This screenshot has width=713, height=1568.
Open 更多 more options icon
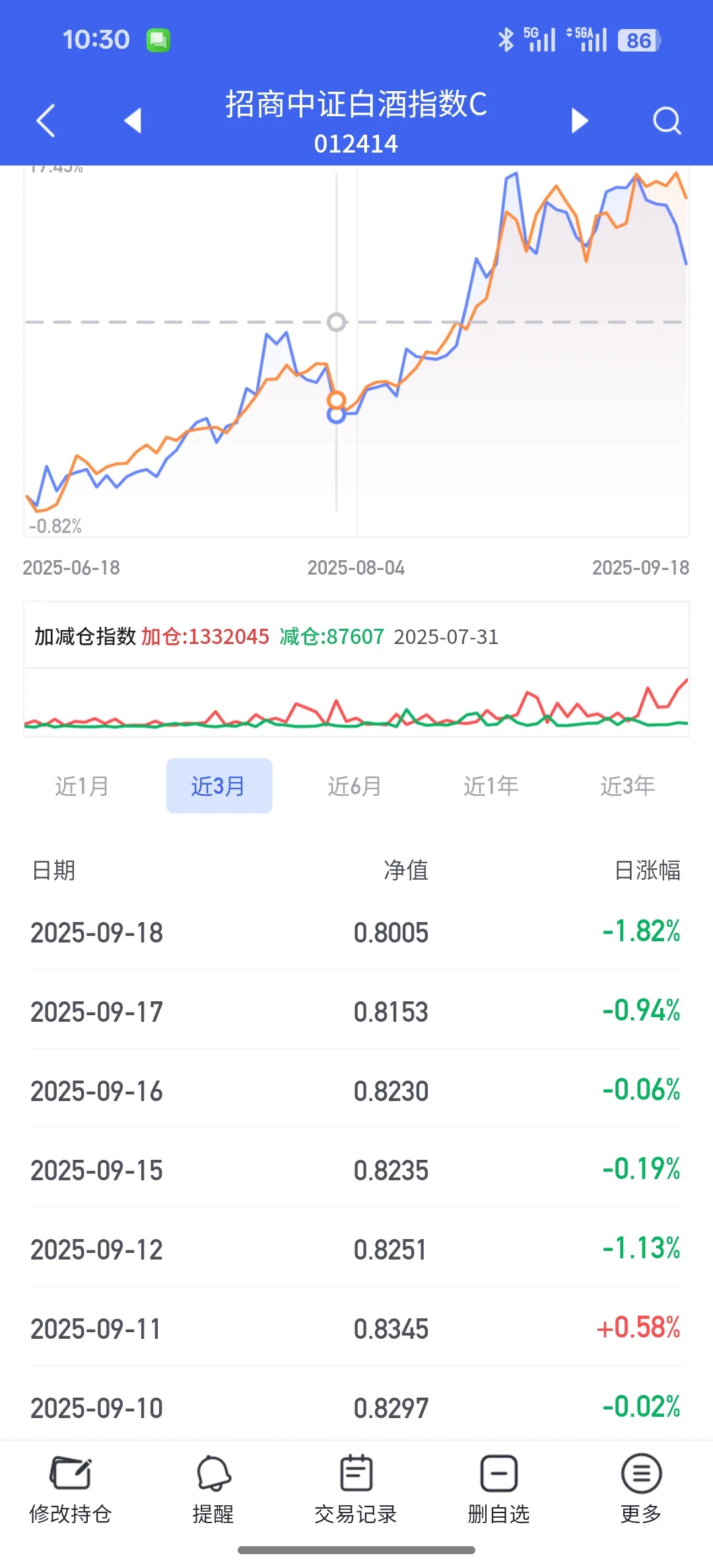tap(641, 1473)
